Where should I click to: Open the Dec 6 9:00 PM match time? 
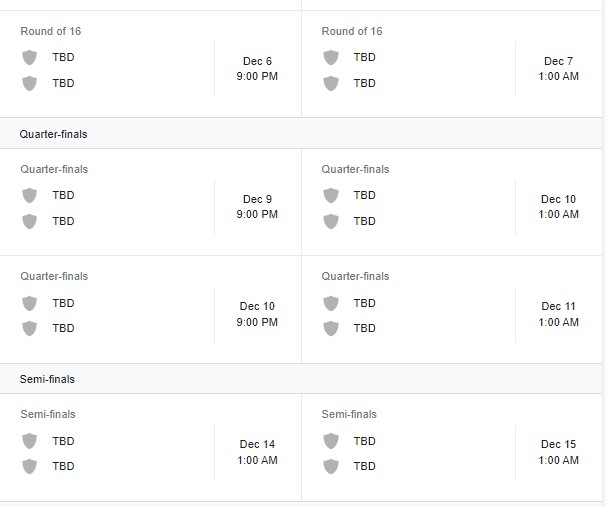coord(257,69)
